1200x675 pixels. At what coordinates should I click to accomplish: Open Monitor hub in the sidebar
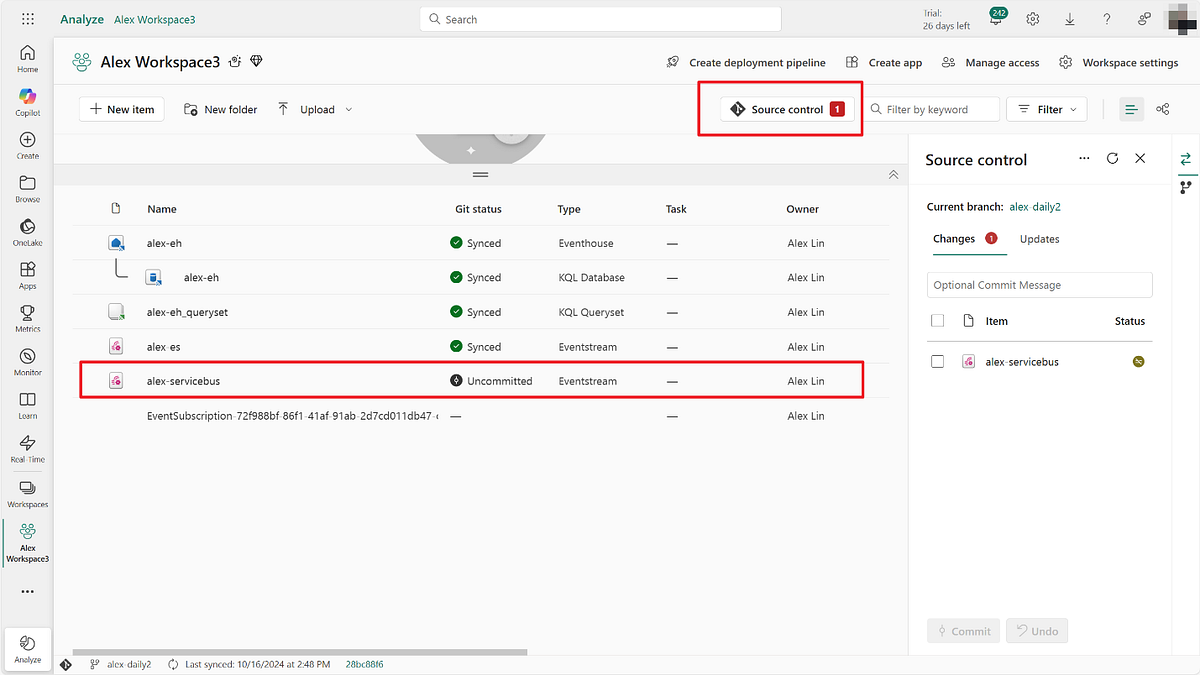[27, 361]
